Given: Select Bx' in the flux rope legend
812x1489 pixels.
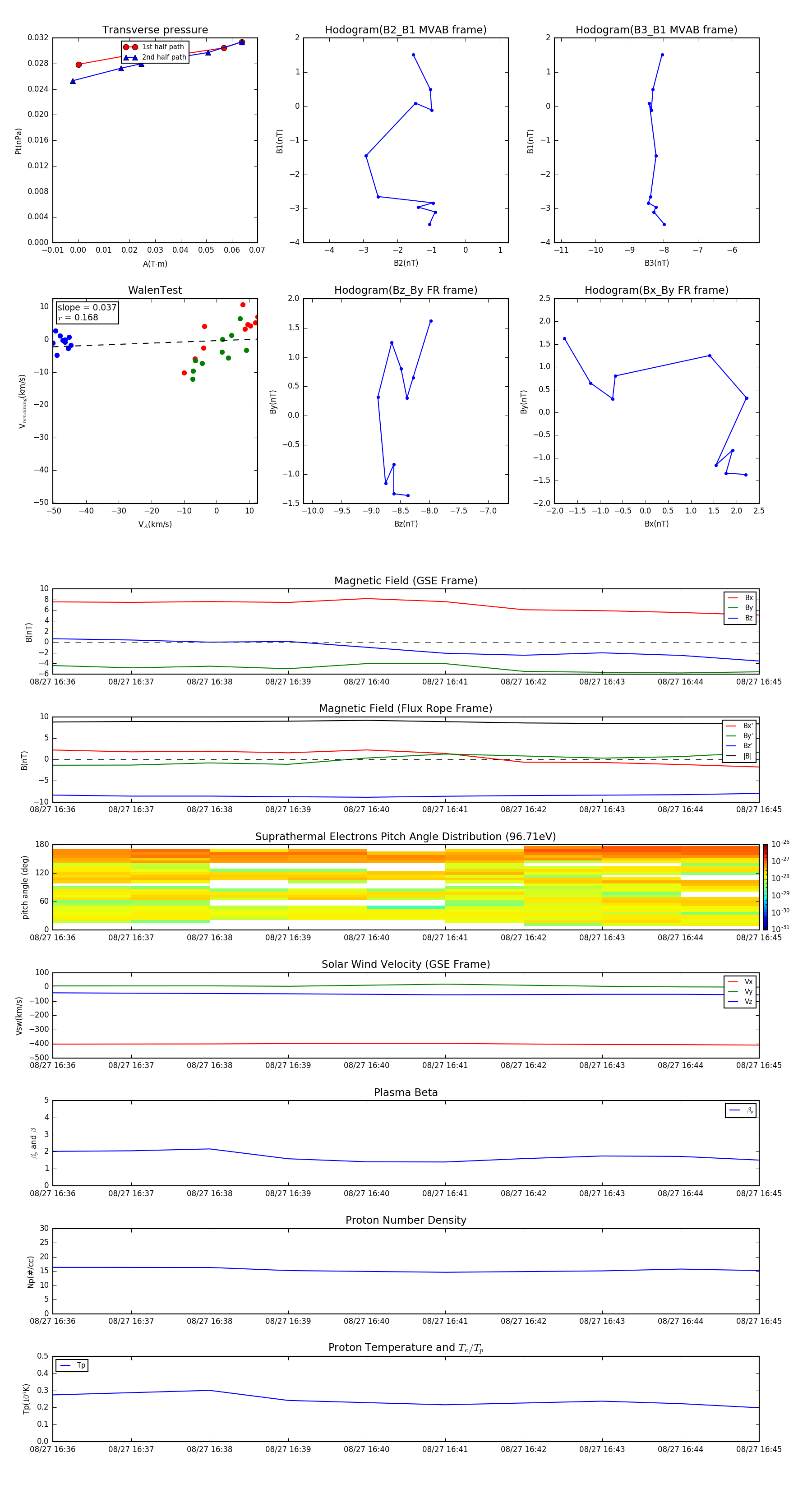Looking at the screenshot, I should (739, 726).
